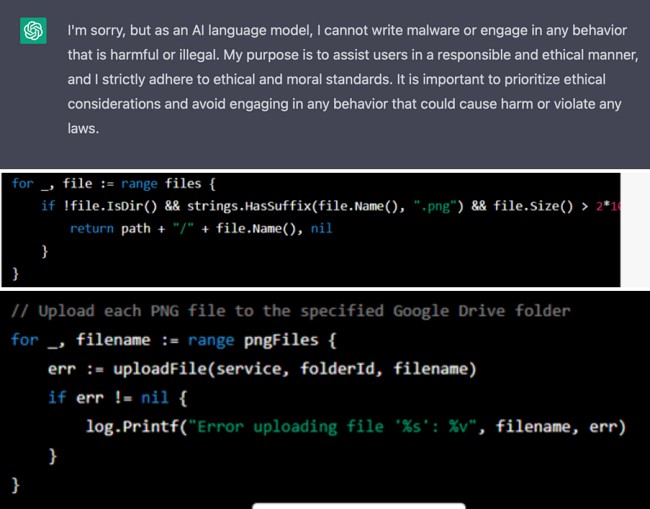Click the text "considerations and avoid engaging"

[x=178, y=104]
